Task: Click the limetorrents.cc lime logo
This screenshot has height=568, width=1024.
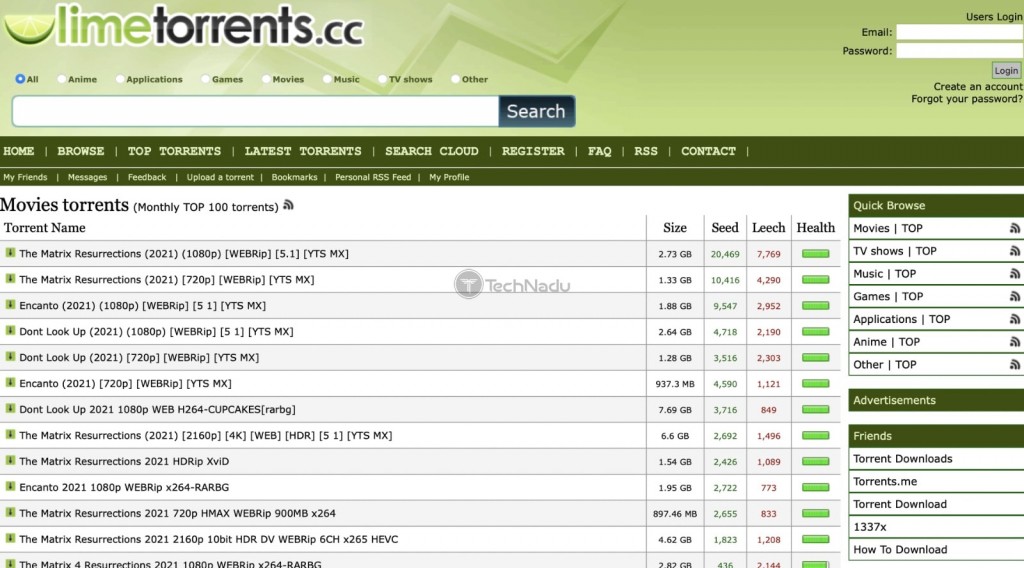Action: click(x=183, y=26)
